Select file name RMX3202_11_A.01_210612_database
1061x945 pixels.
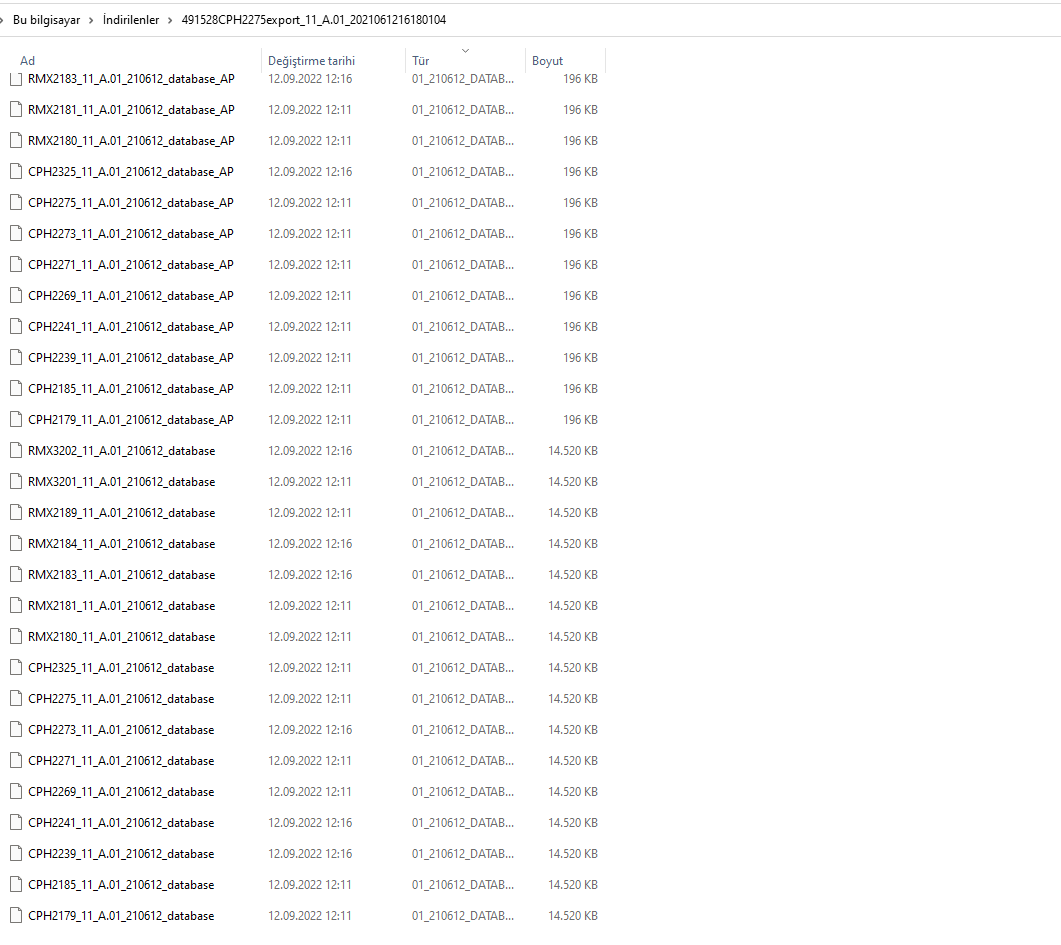[122, 451]
